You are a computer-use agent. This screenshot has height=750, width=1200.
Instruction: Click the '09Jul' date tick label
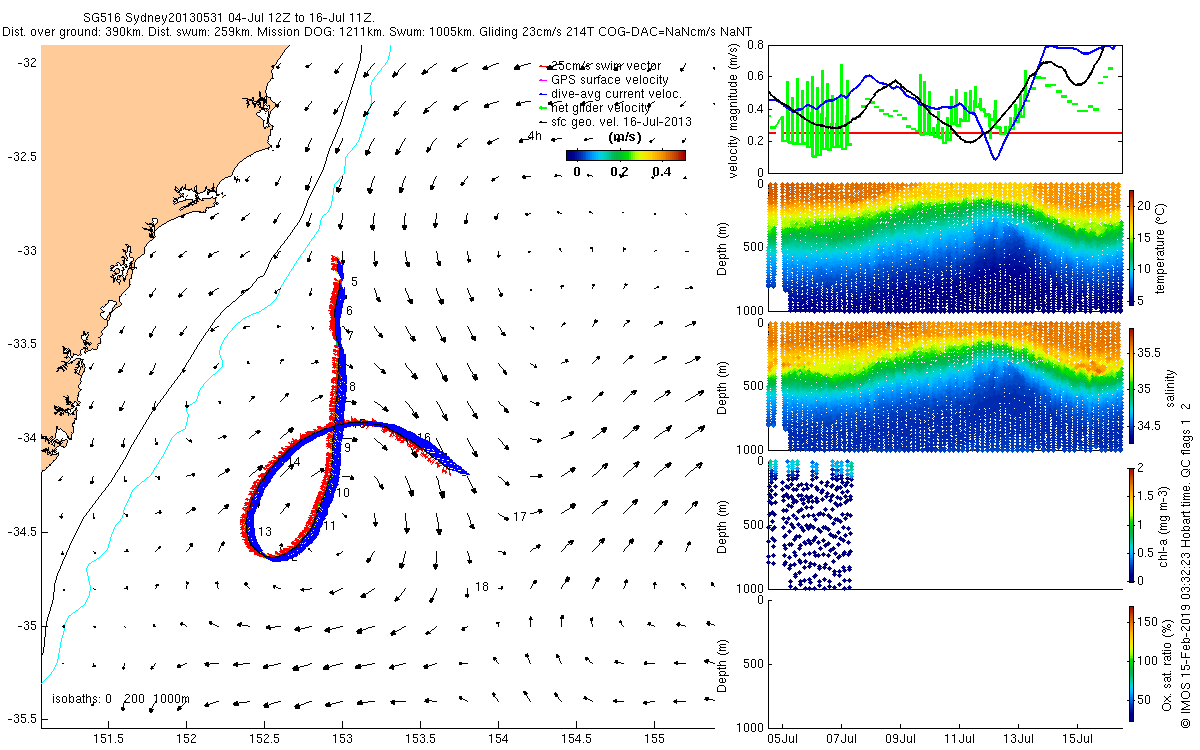click(901, 740)
